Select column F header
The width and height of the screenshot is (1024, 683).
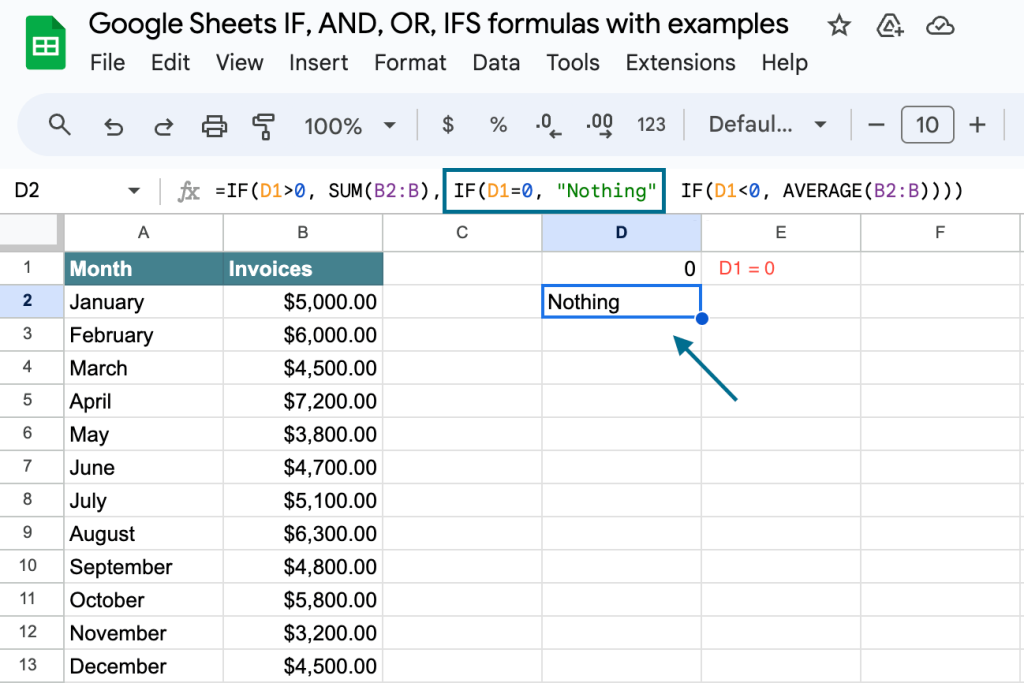point(940,232)
